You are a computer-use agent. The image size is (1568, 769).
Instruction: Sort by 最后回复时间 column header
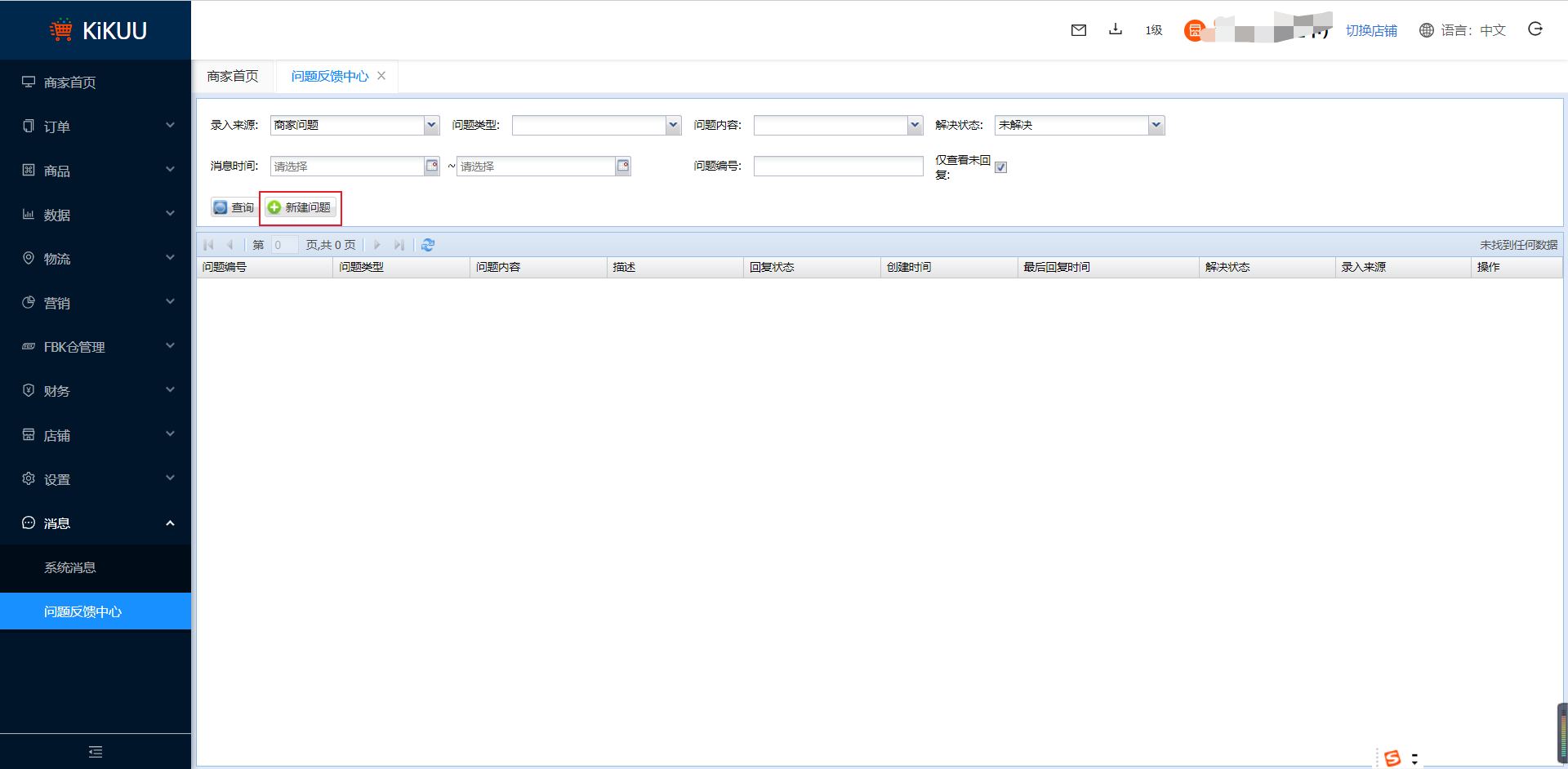[x=1108, y=267]
